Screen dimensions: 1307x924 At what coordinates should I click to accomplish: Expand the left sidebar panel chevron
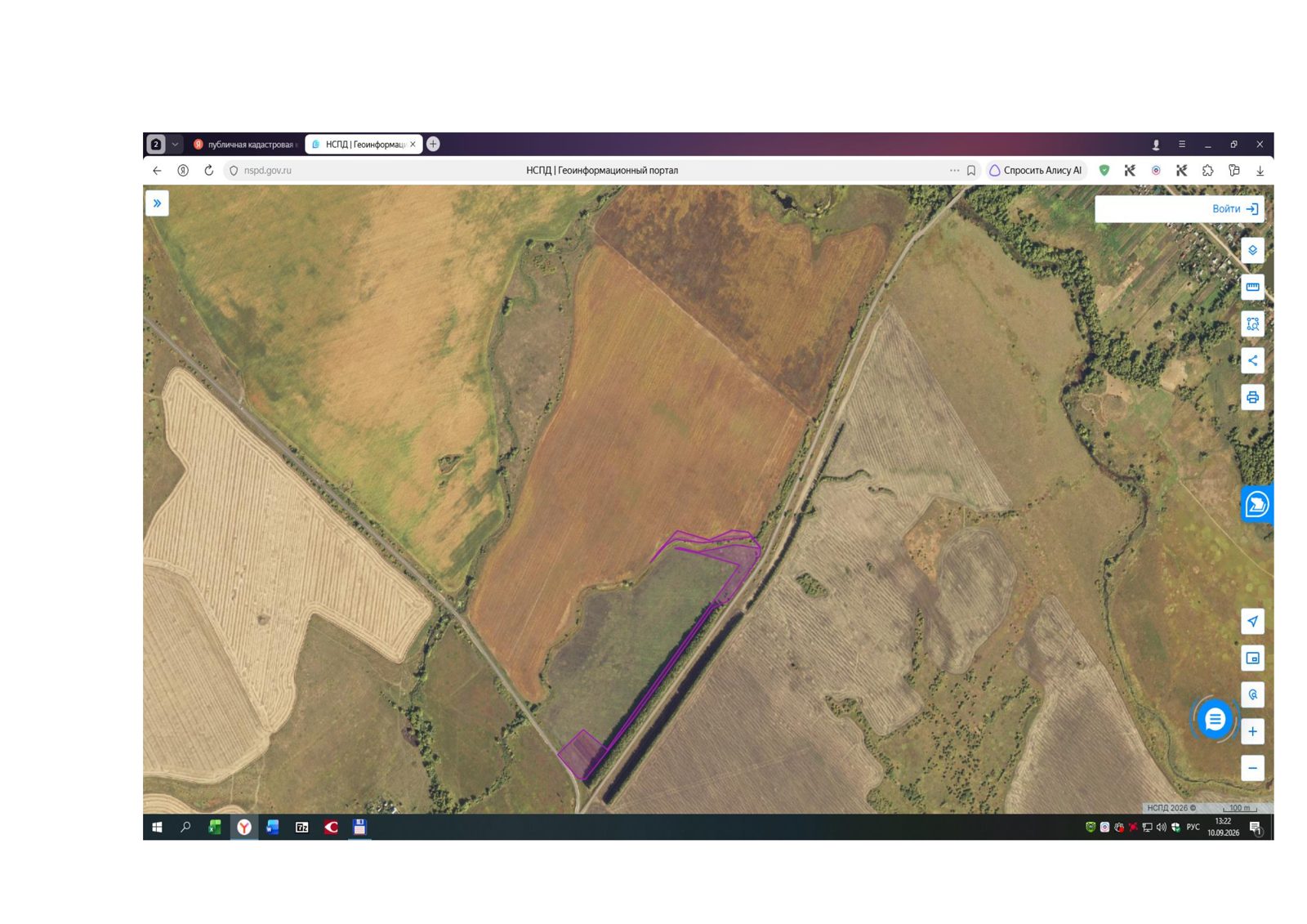tap(157, 203)
